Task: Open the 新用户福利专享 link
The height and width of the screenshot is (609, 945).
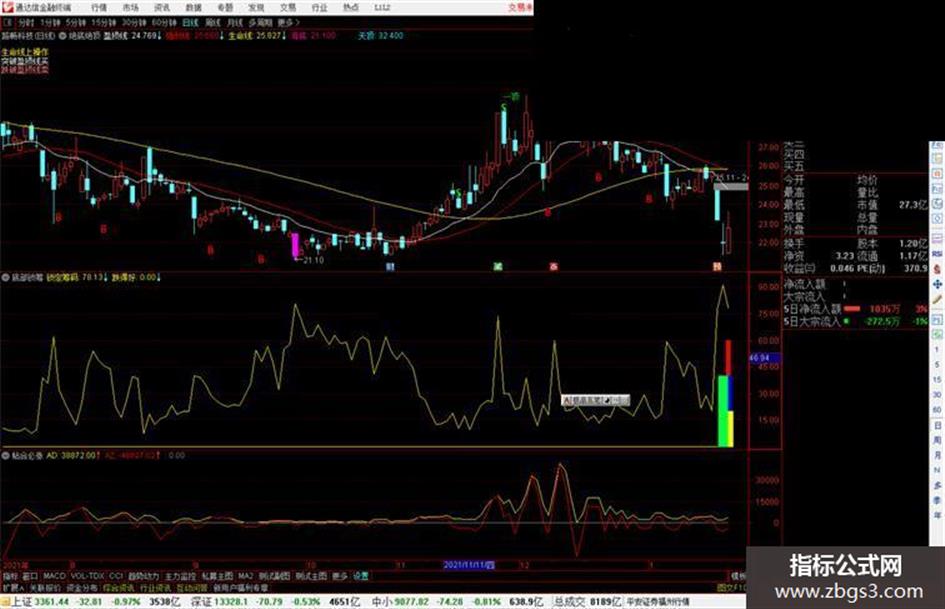Action: pos(240,588)
